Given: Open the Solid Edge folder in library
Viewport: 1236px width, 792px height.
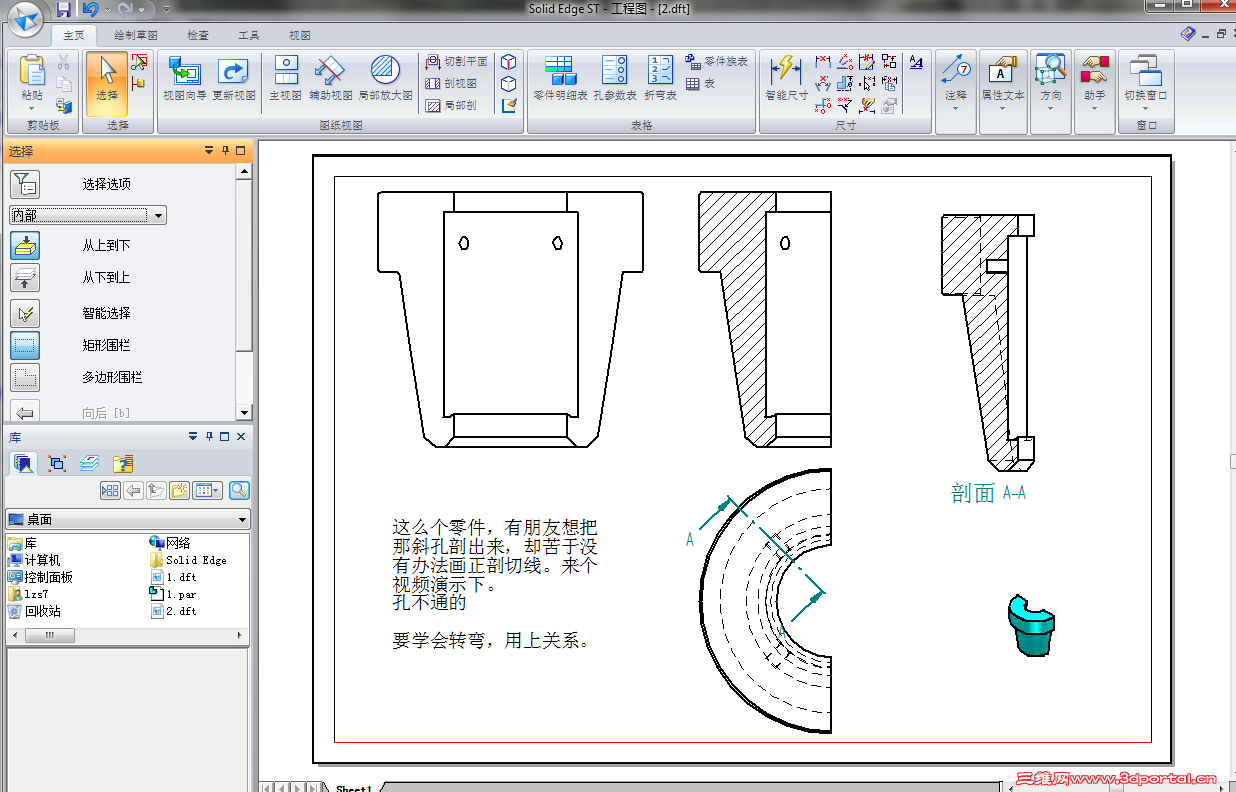Looking at the screenshot, I should pyautogui.click(x=189, y=560).
